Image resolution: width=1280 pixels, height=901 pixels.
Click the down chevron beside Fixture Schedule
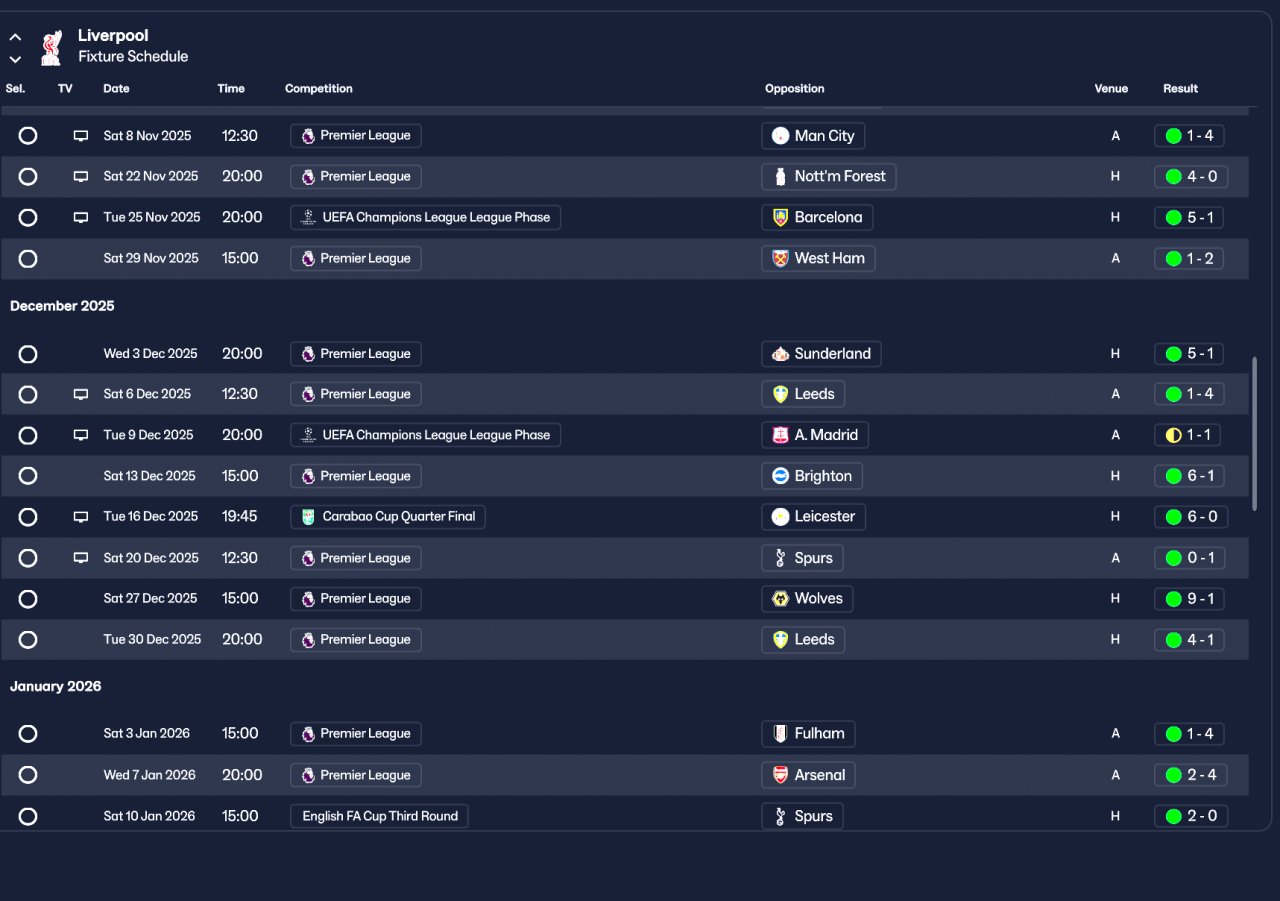click(x=15, y=59)
